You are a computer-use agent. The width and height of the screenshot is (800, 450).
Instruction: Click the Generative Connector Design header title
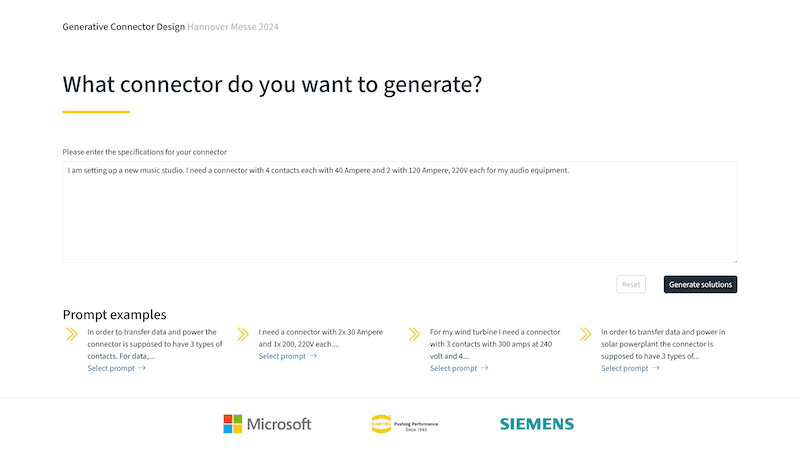click(123, 27)
